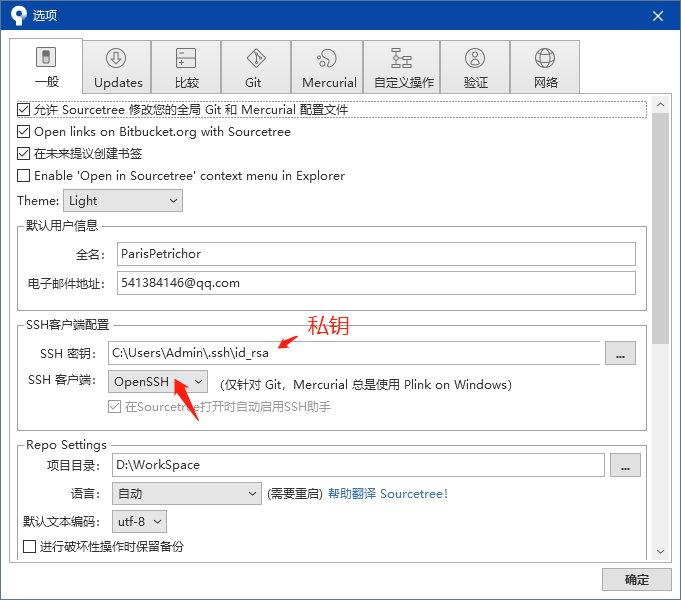This screenshot has width=681, height=600.
Task: Open the 验证 tab label
Action: 476,82
